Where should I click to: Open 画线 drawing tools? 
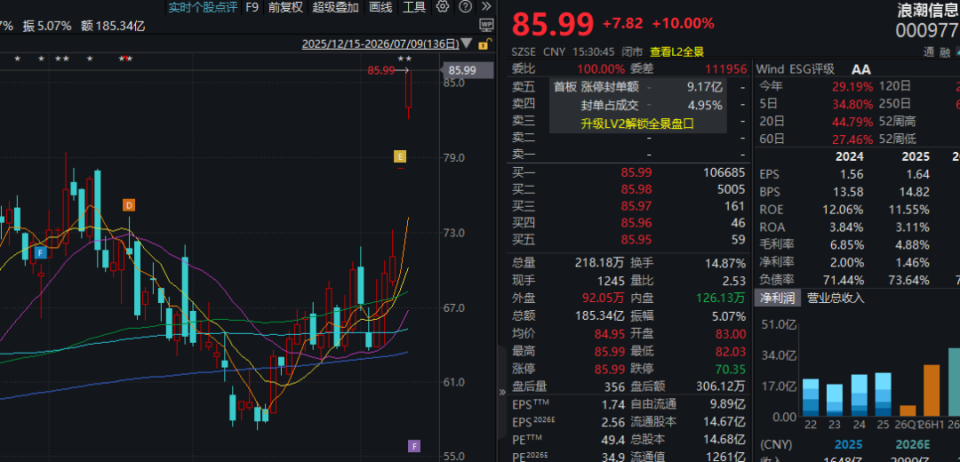tap(380, 7)
